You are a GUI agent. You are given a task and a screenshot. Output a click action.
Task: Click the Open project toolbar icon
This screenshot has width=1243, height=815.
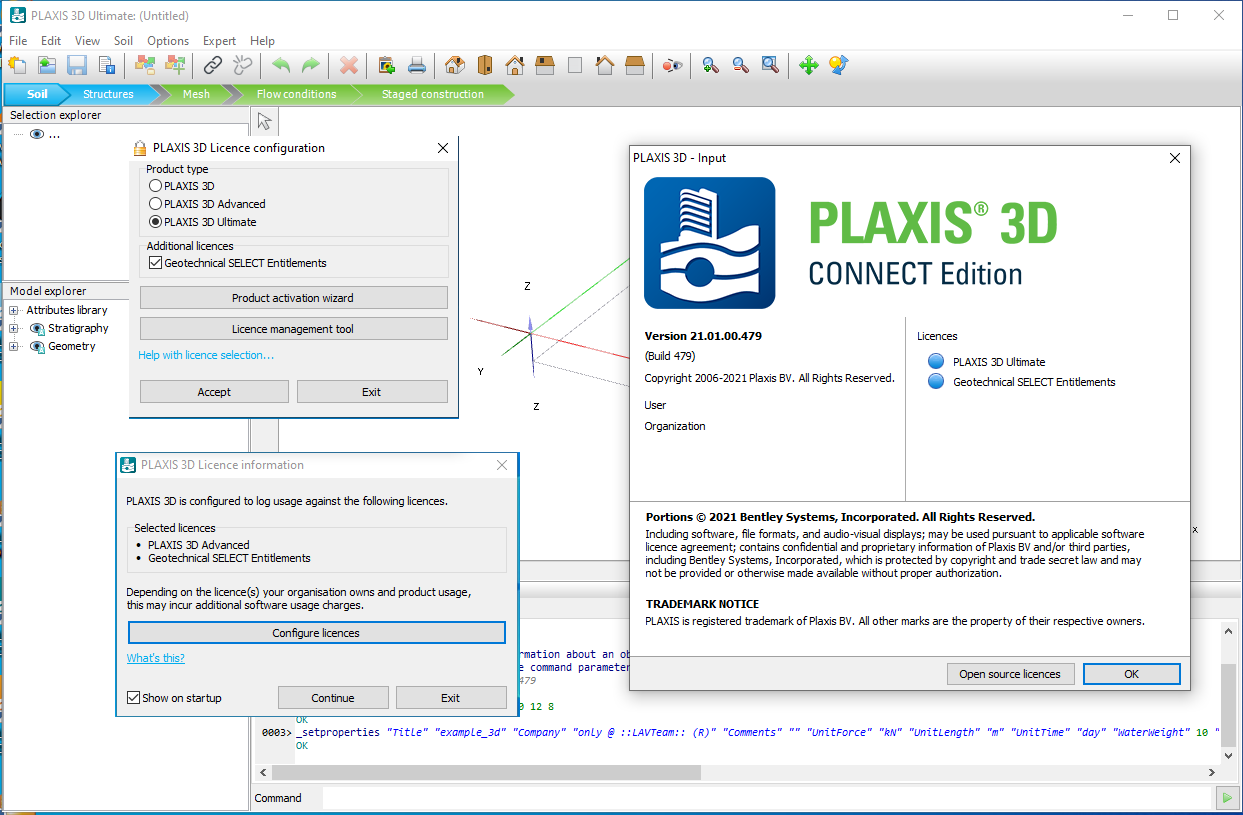[x=47, y=65]
